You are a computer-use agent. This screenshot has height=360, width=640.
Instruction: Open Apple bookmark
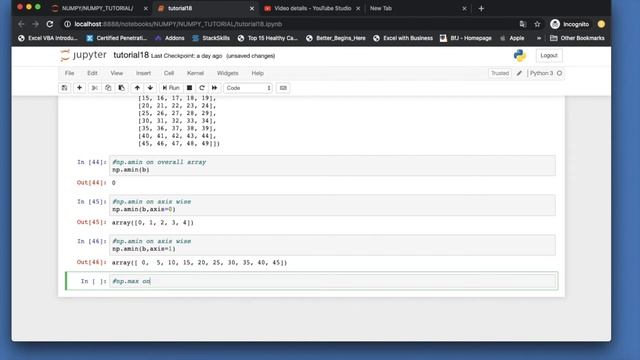(x=512, y=38)
